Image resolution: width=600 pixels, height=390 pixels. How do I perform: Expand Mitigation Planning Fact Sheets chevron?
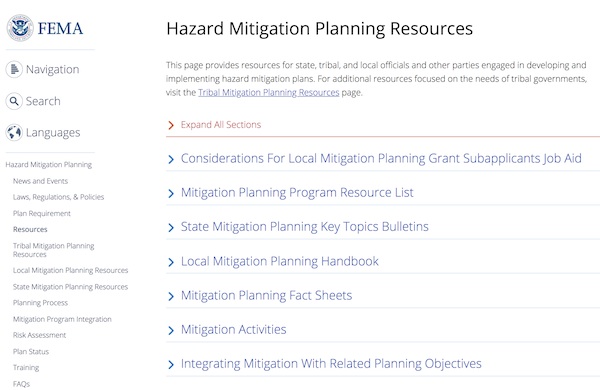click(171, 296)
